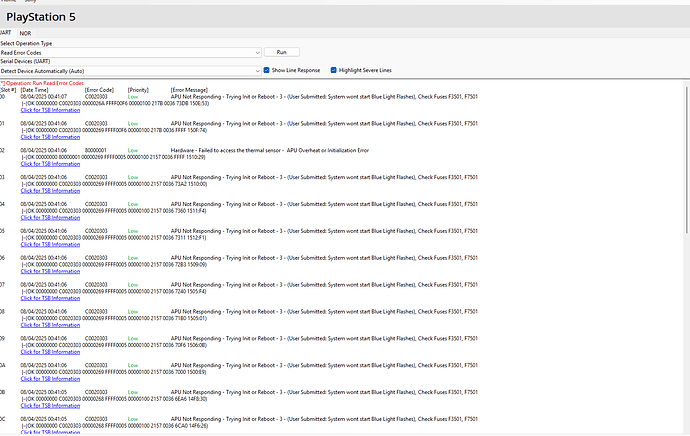Viewport: 690px width, 436px height.
Task: Open the Serial Devices (UART) dropdown
Action: click(x=131, y=71)
